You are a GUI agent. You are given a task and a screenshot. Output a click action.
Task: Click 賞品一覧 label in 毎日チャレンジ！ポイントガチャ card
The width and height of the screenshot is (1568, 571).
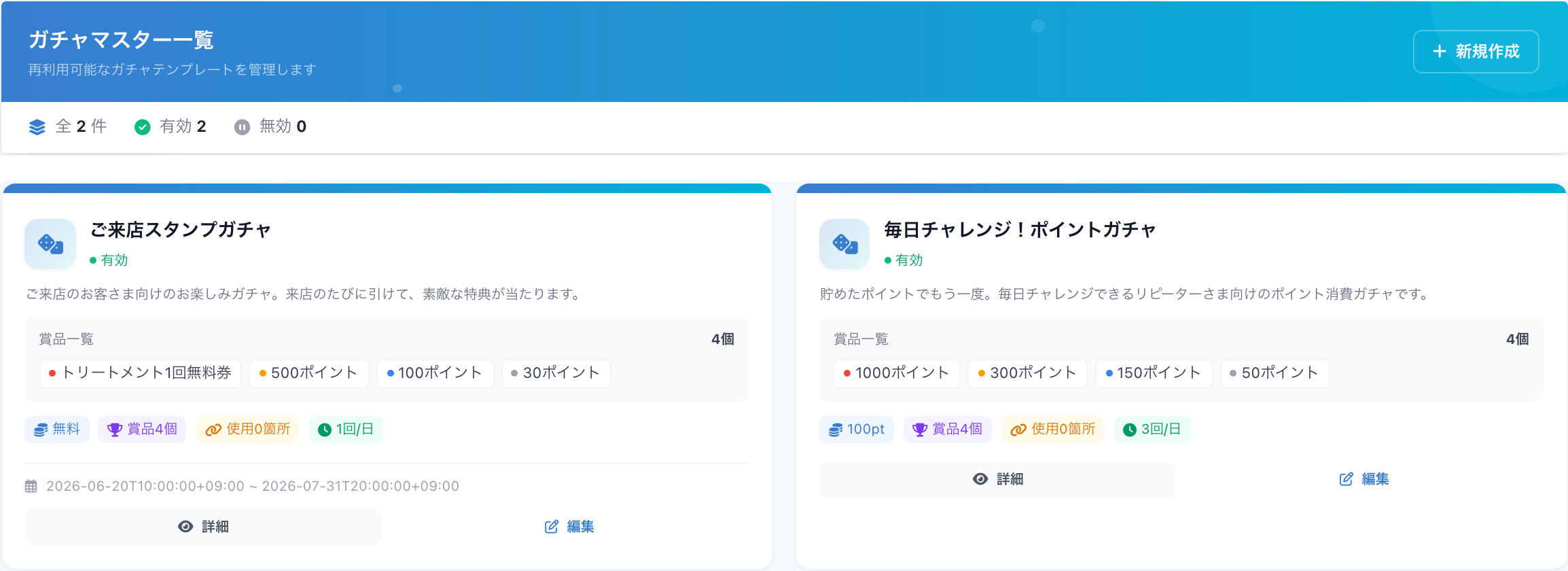click(x=861, y=339)
